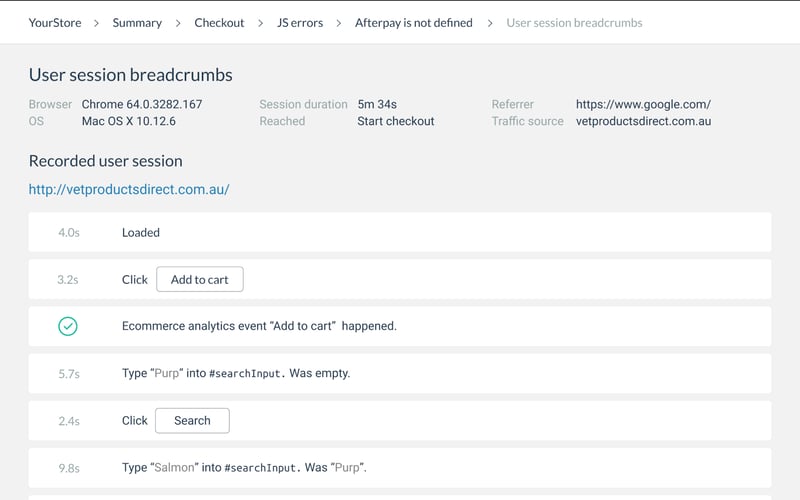Select the Type "Salmon" step row

400,467
